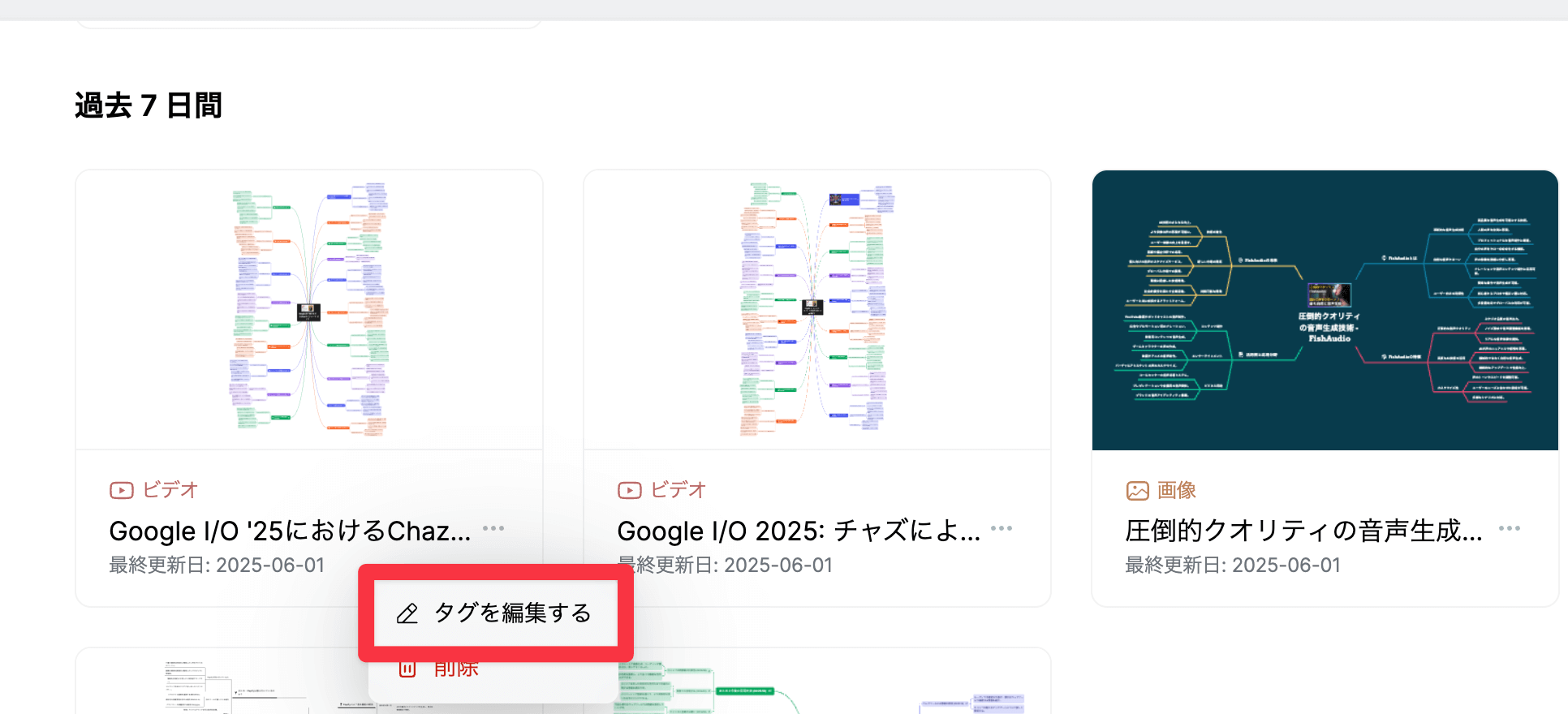
Task: Open the three-dots menu on the Google I/O 2025 card
Action: tap(1002, 528)
